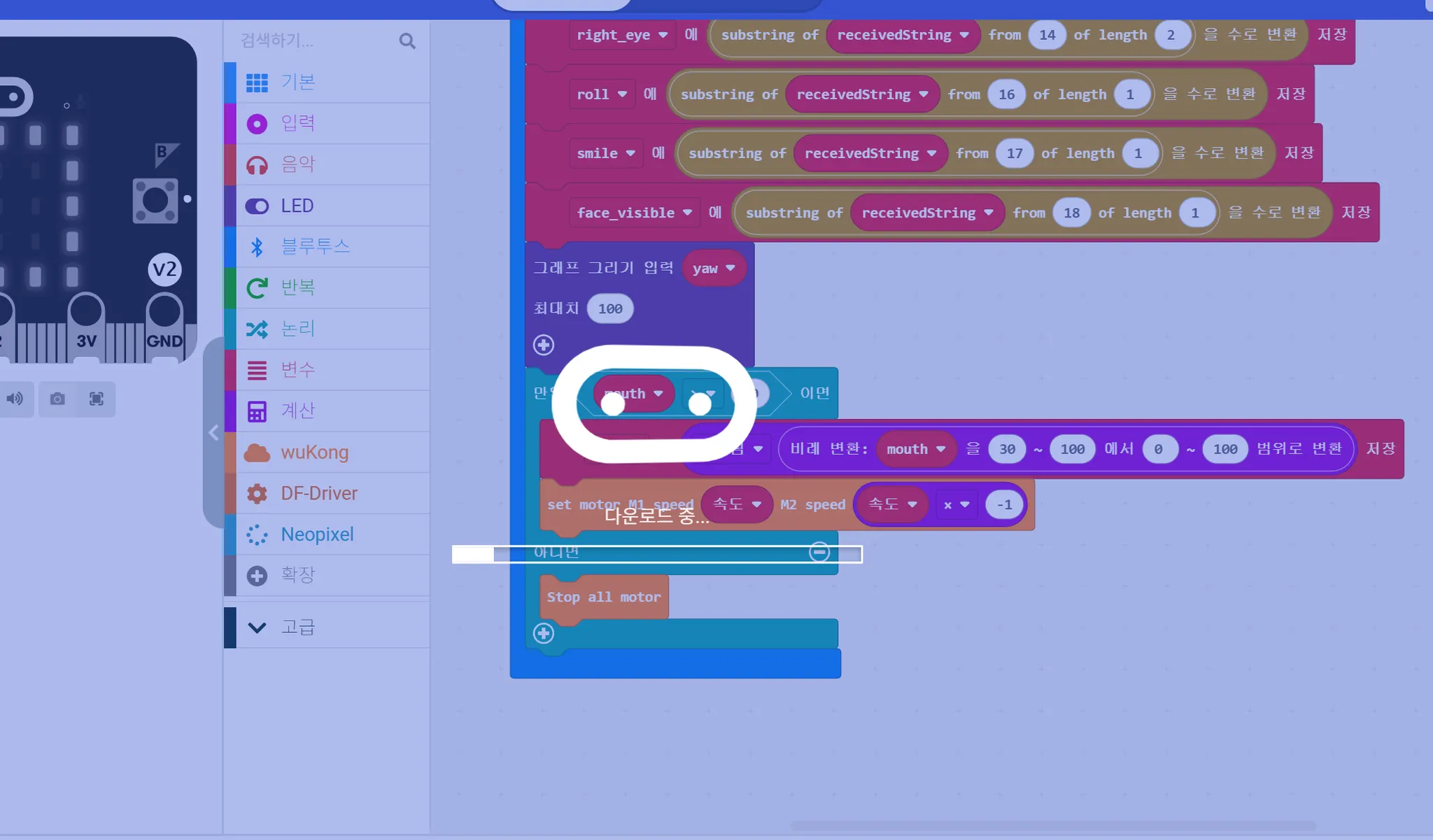Open the 기본 (Basic) block category
The image size is (1433, 840).
tap(297, 83)
